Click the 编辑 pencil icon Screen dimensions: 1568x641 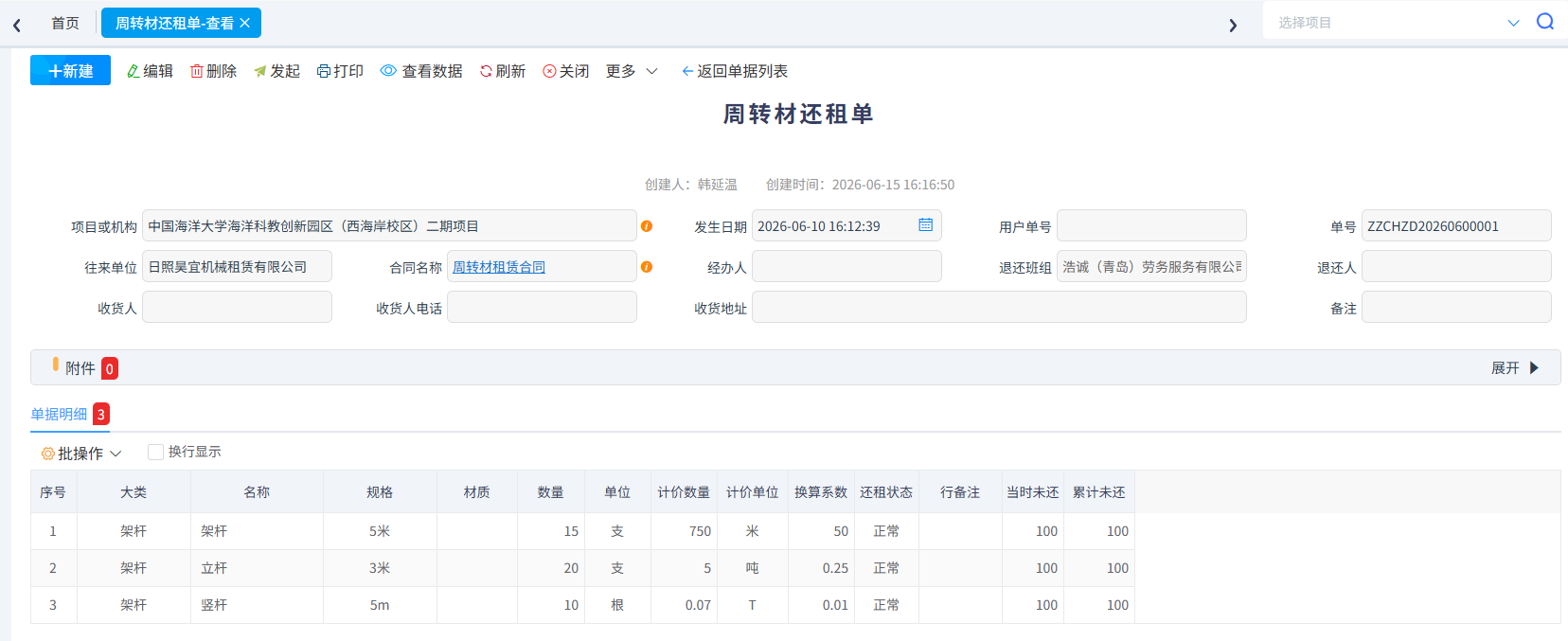coord(134,71)
